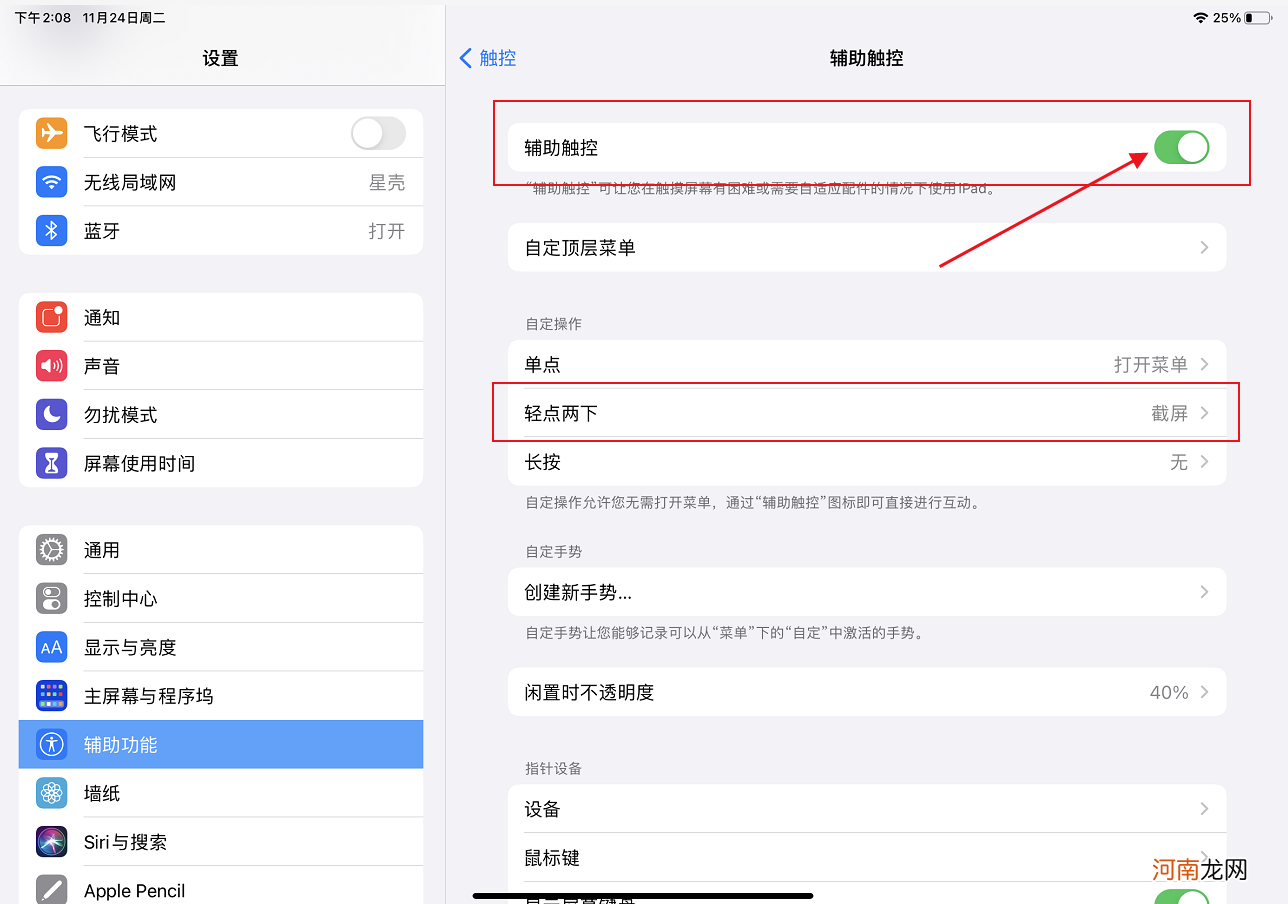Tap the 星壳 Wi-Fi network name

(x=387, y=182)
